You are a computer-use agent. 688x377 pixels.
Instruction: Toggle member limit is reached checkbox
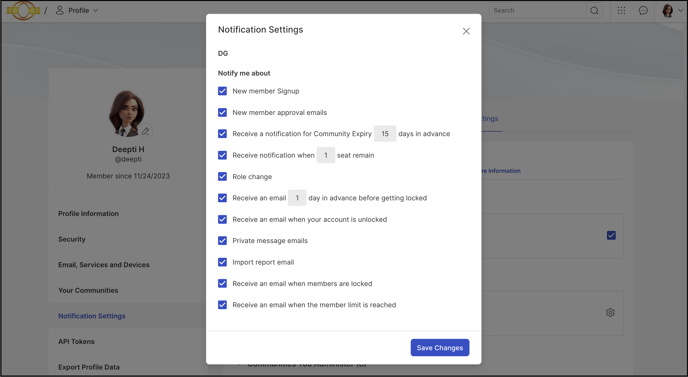point(222,305)
